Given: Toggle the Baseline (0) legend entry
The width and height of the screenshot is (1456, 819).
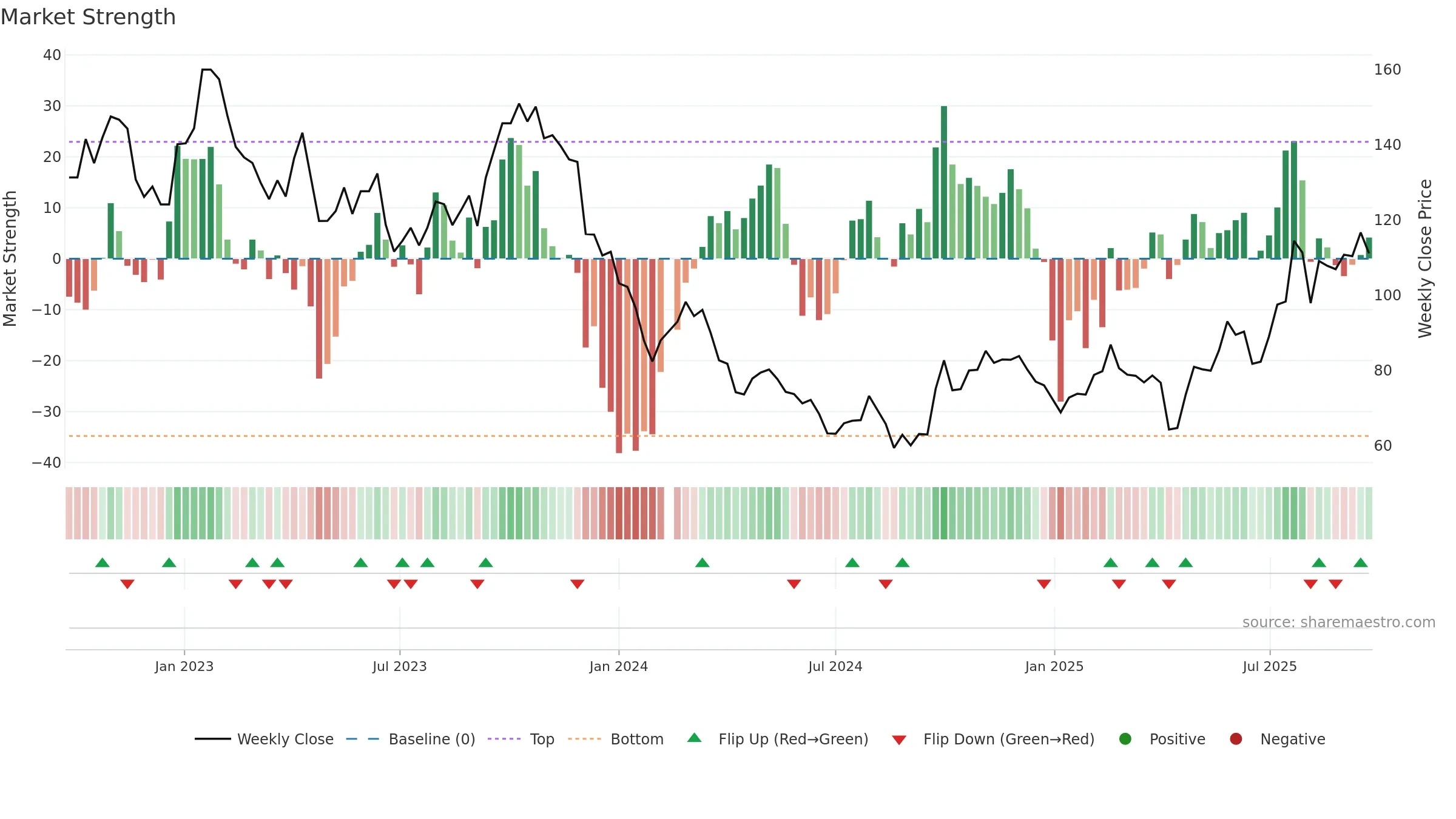Looking at the screenshot, I should (411, 739).
